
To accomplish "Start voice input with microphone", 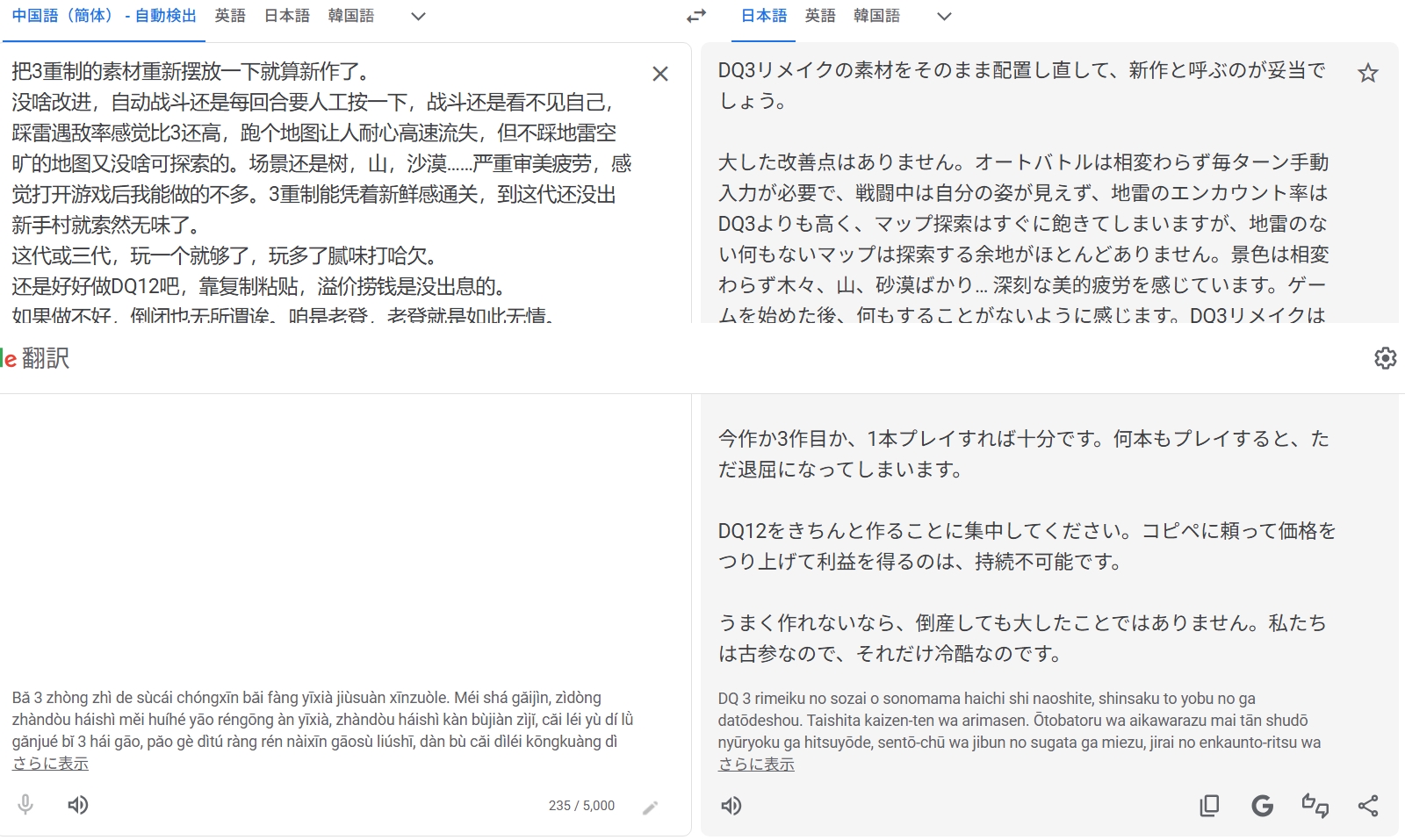I will pos(25,805).
